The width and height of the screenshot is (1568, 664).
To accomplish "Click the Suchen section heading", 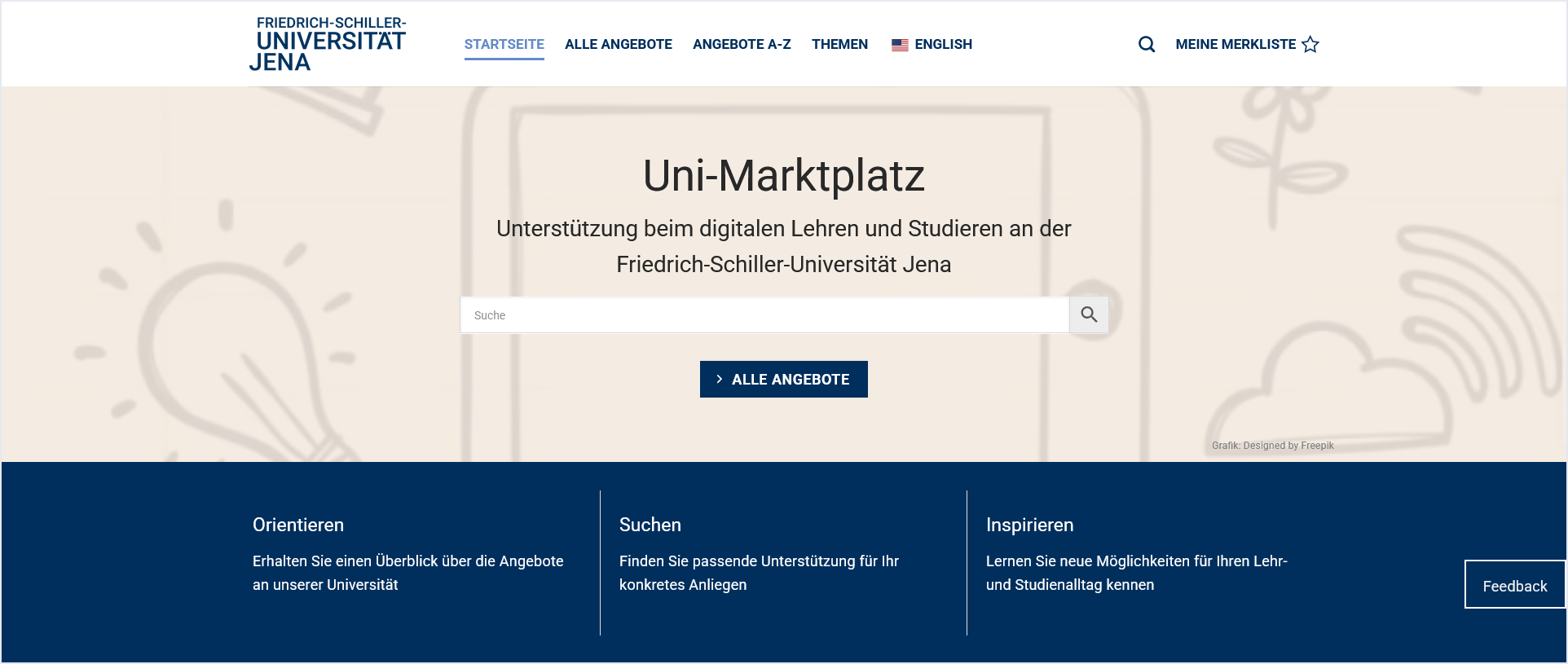I will tap(650, 525).
